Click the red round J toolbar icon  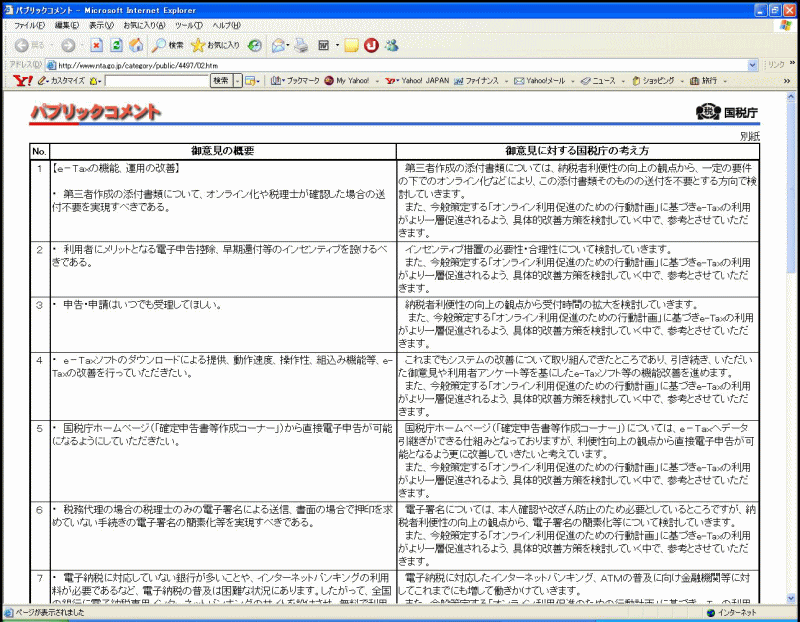371,45
